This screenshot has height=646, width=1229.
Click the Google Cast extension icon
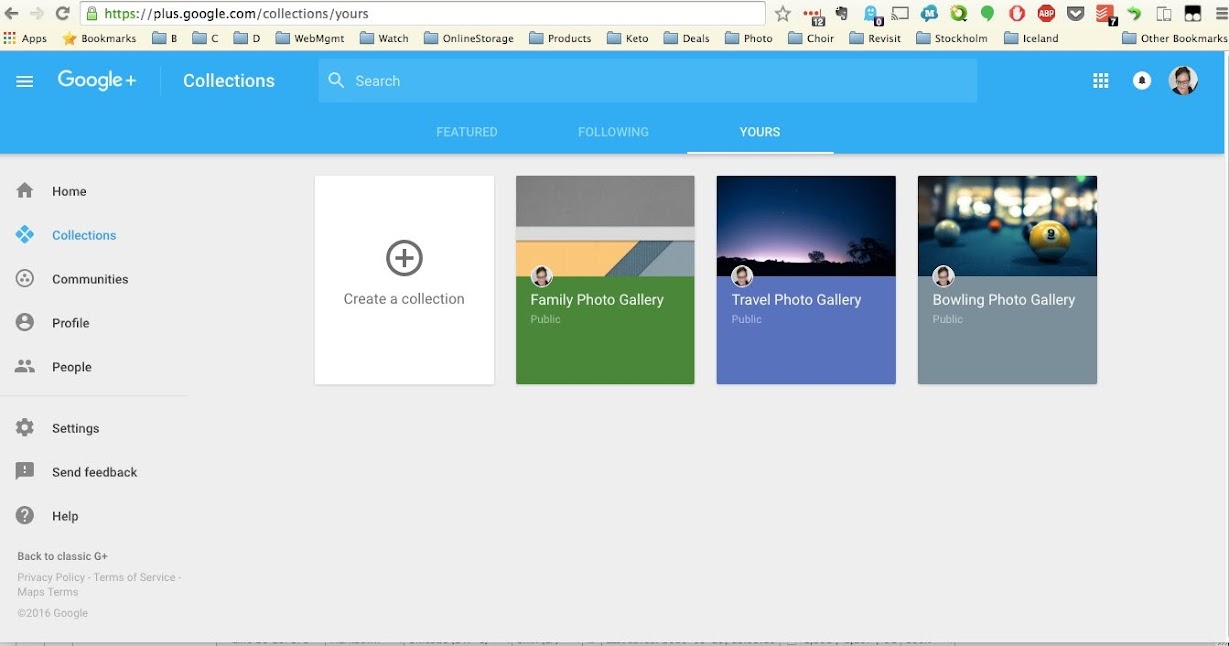pos(901,14)
